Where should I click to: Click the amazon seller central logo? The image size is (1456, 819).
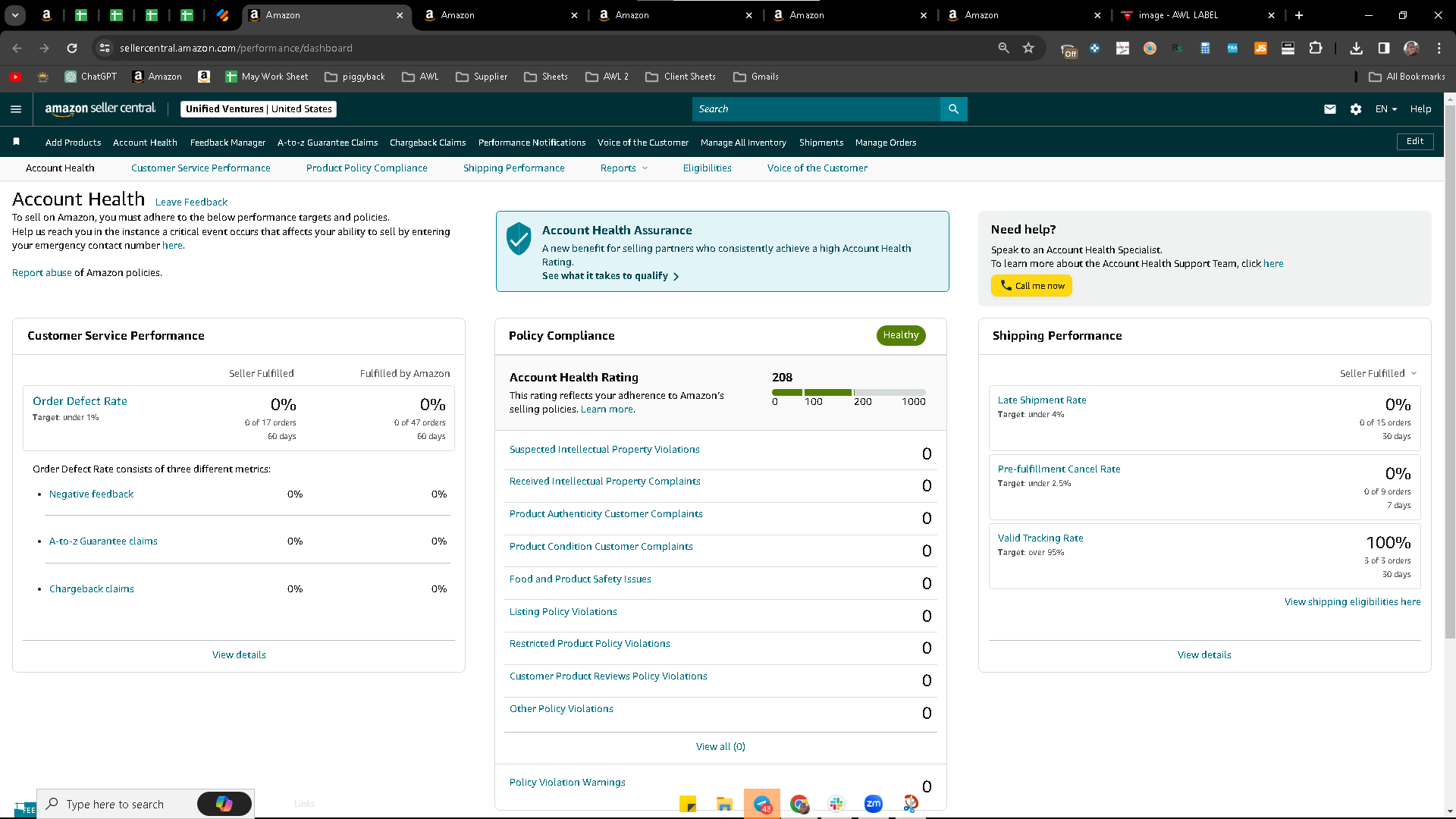(100, 108)
